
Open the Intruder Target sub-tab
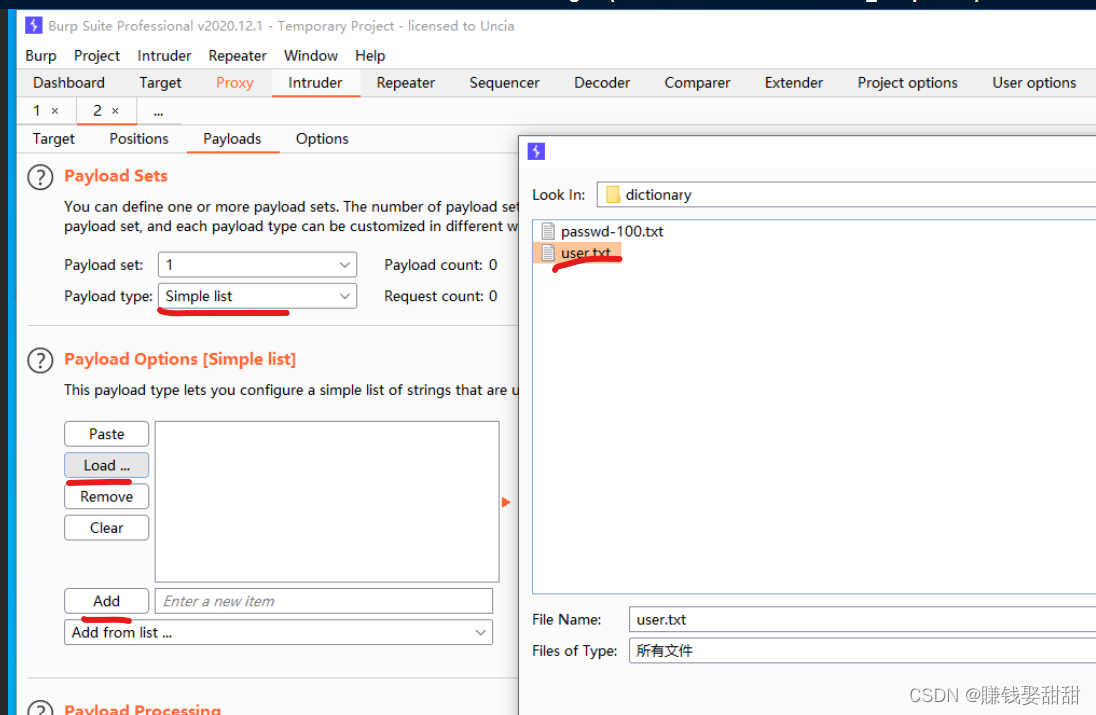pos(53,138)
